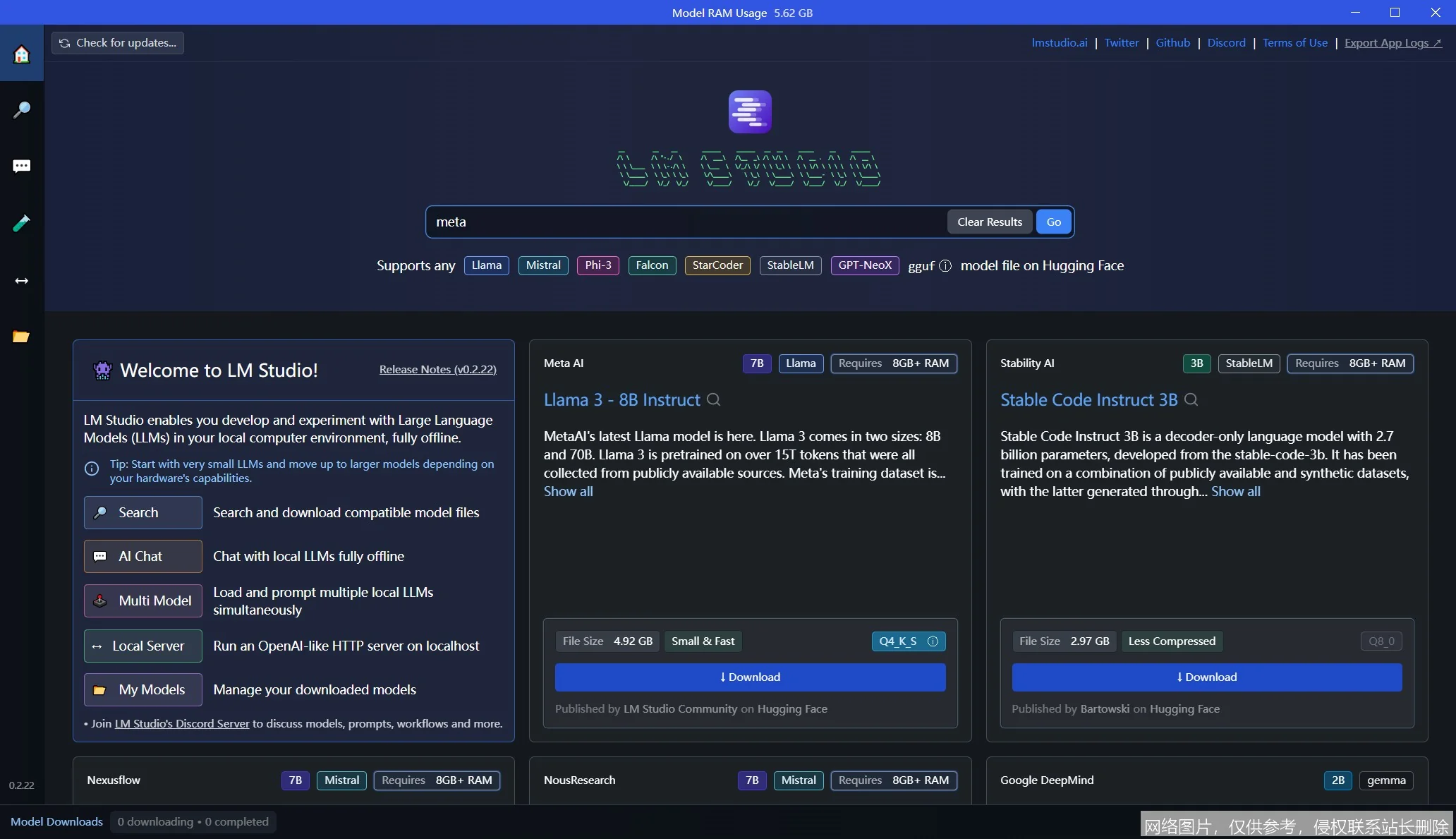Open the Search magnifier sidebar icon
The image size is (1456, 839).
[x=22, y=109]
